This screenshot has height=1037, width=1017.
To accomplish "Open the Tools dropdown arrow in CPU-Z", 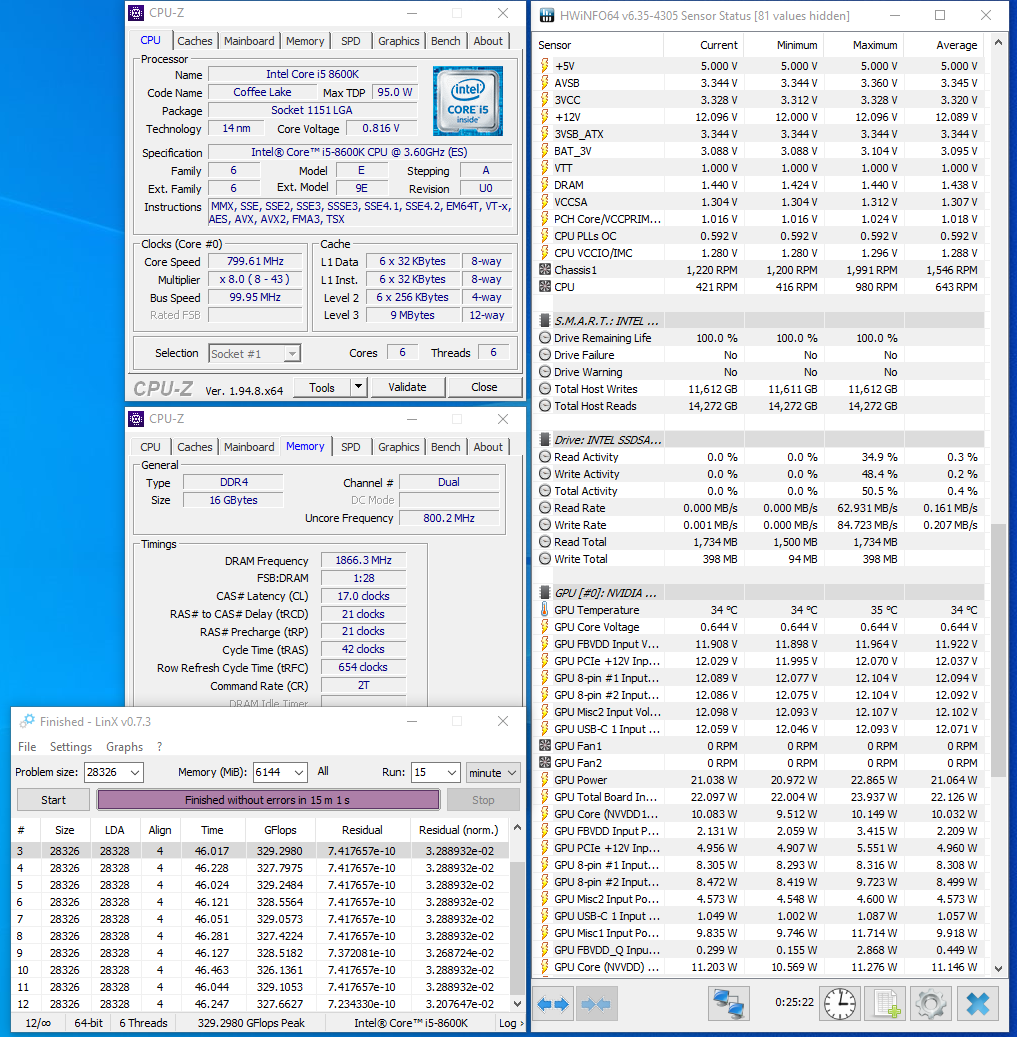I will pyautogui.click(x=358, y=387).
